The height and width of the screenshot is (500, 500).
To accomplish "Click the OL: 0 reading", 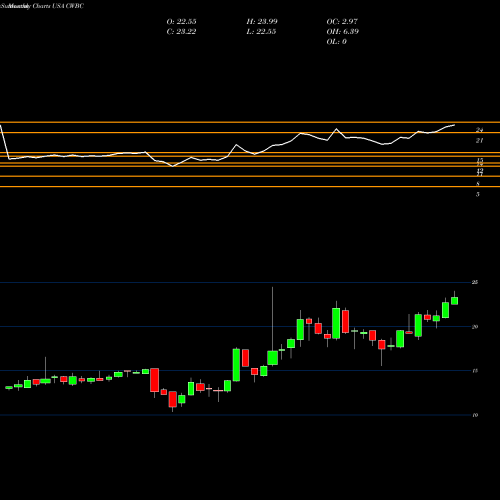I will click(x=337, y=42).
